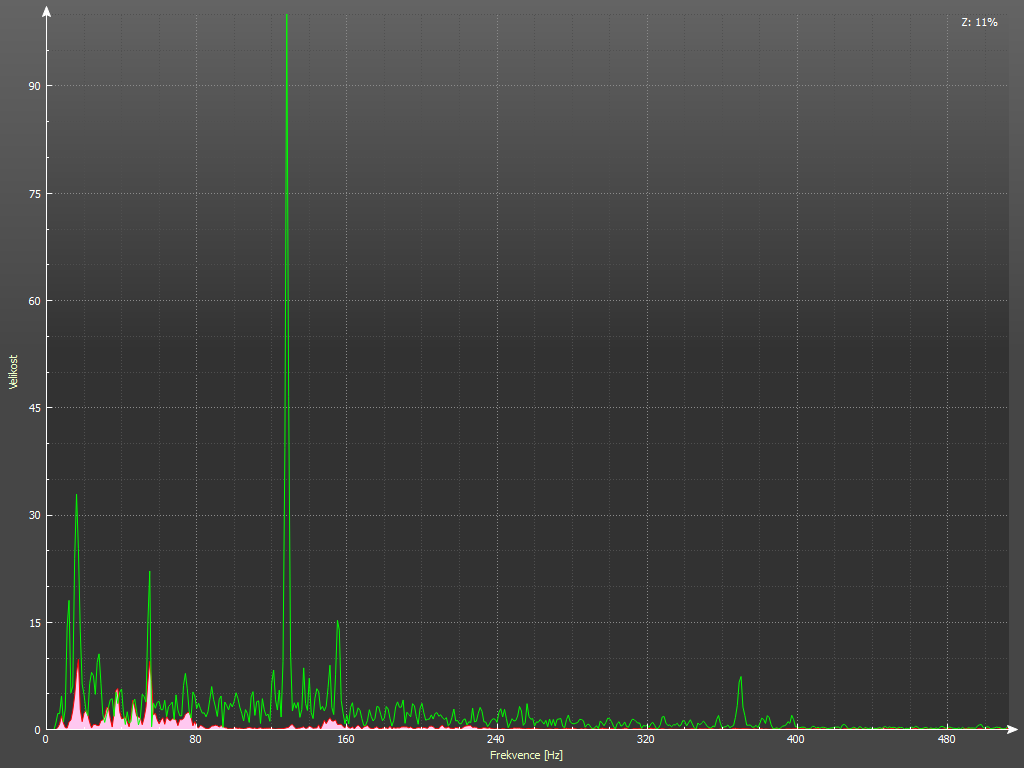Viewport: 1024px width, 768px height.
Task: Click the green peak reaching about 33
Action: [x=76, y=497]
